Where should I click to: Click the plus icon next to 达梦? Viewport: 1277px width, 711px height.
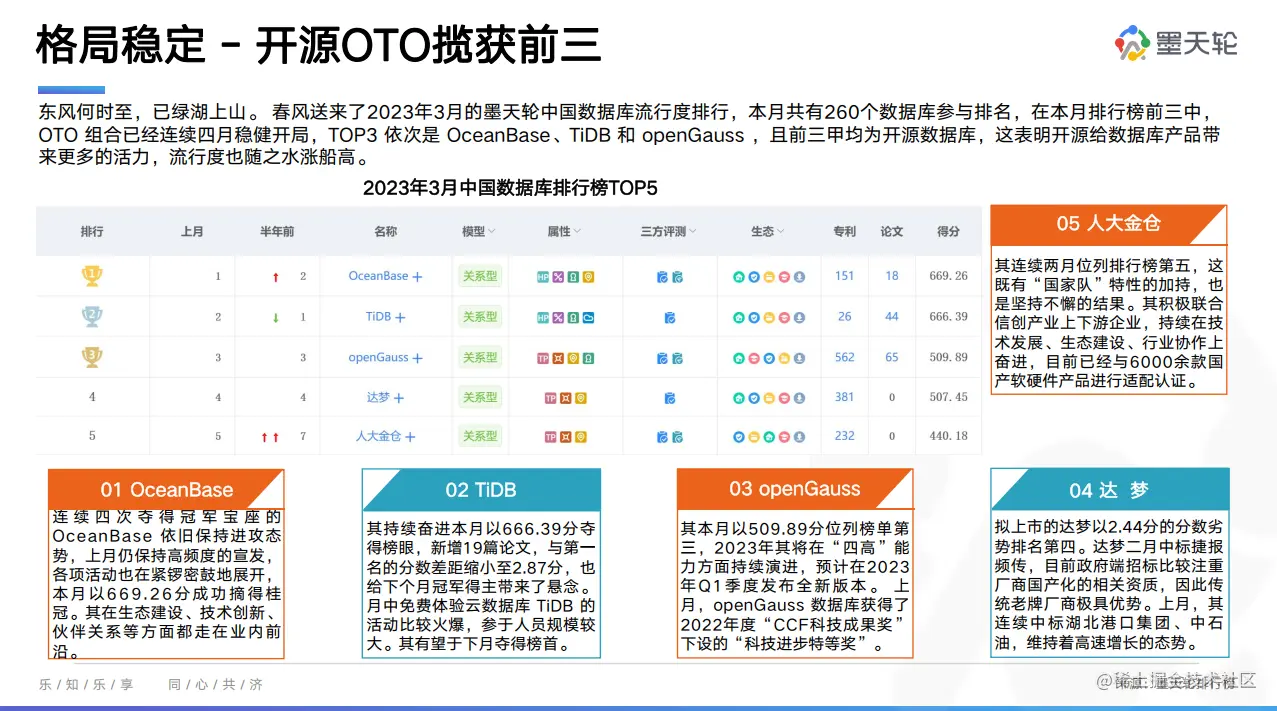(399, 398)
